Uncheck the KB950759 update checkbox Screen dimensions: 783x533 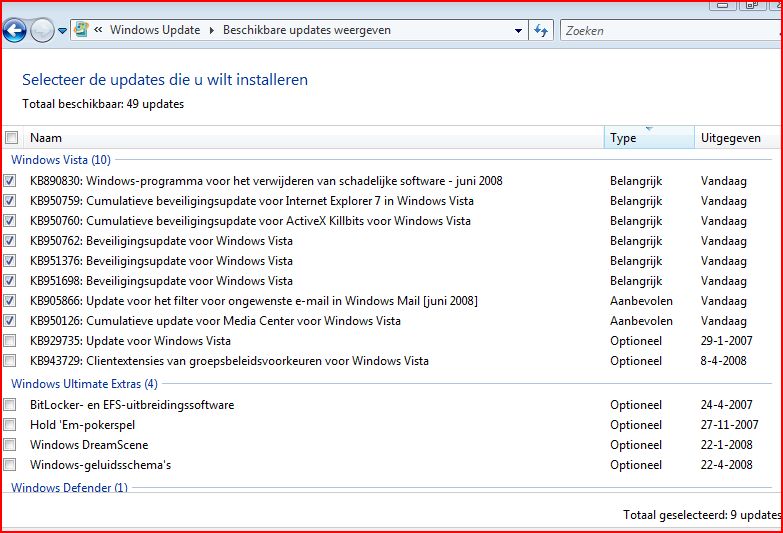[x=10, y=200]
